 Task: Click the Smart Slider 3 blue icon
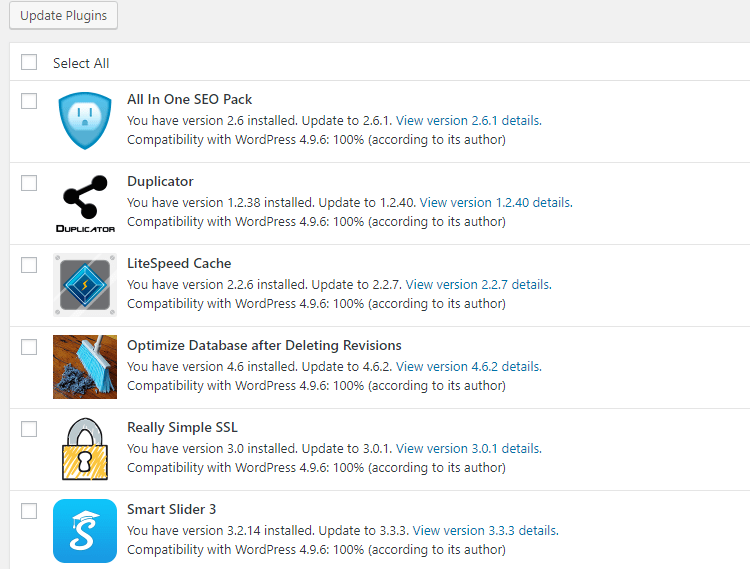click(84, 531)
